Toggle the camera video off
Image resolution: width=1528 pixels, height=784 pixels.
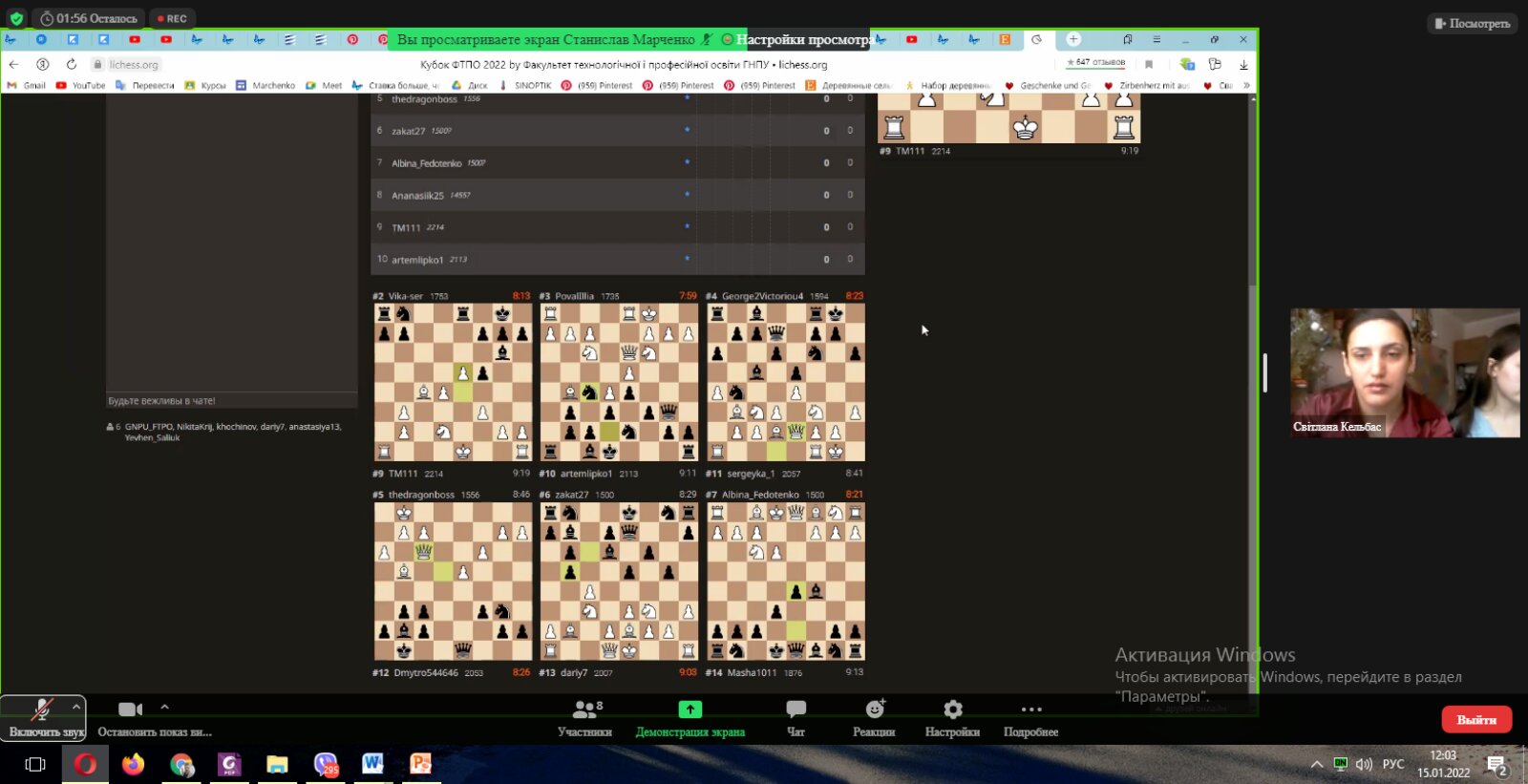(130, 716)
